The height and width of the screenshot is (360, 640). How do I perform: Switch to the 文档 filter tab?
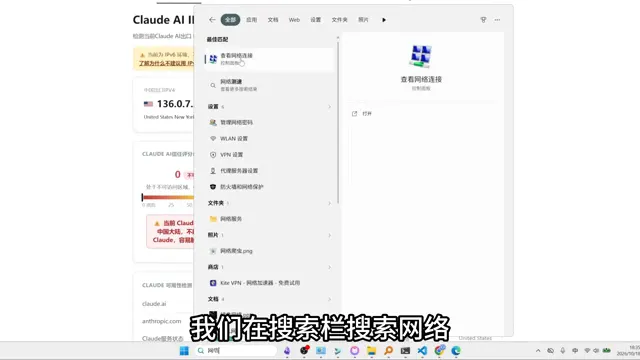273,20
